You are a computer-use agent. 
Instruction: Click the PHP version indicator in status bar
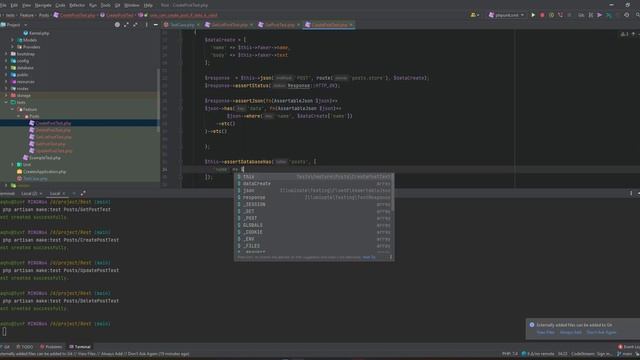(510, 354)
